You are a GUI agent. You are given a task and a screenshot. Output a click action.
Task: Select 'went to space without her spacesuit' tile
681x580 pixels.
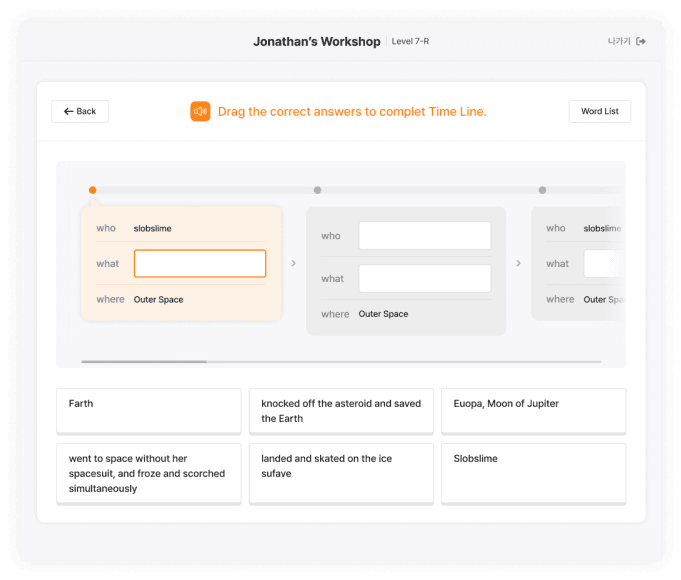pyautogui.click(x=148, y=473)
